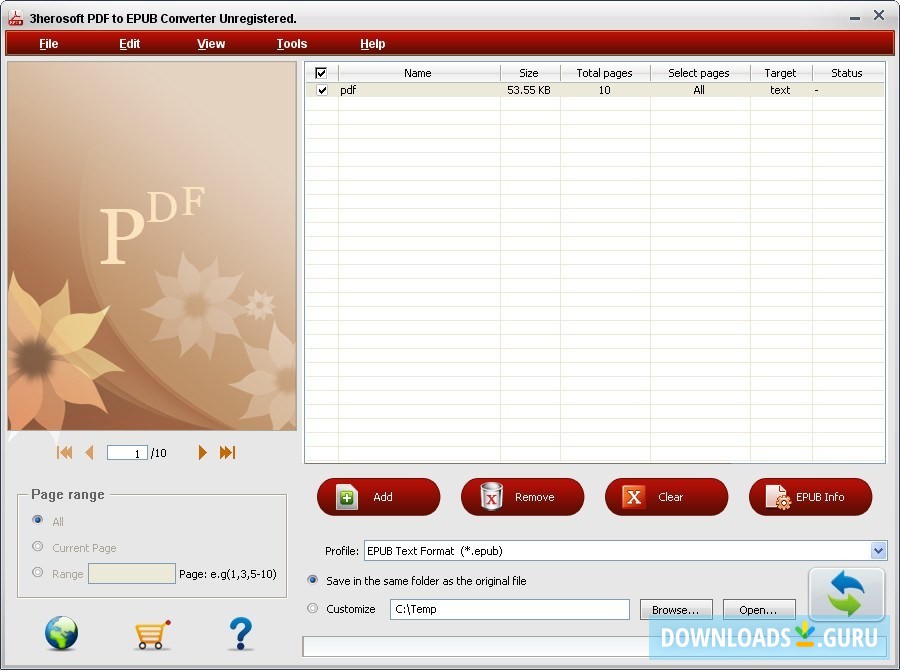Viewport: 900px width, 670px height.
Task: Open the website via globe icon
Action: tap(60, 633)
